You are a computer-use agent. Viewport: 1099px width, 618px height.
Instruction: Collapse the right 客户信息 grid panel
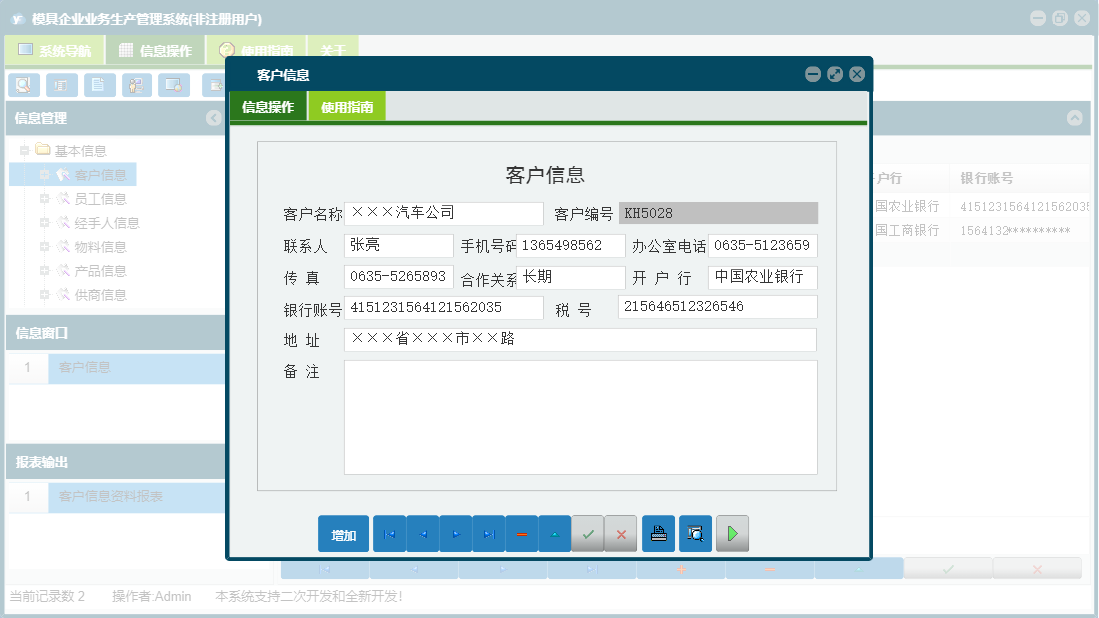pyautogui.click(x=1074, y=118)
